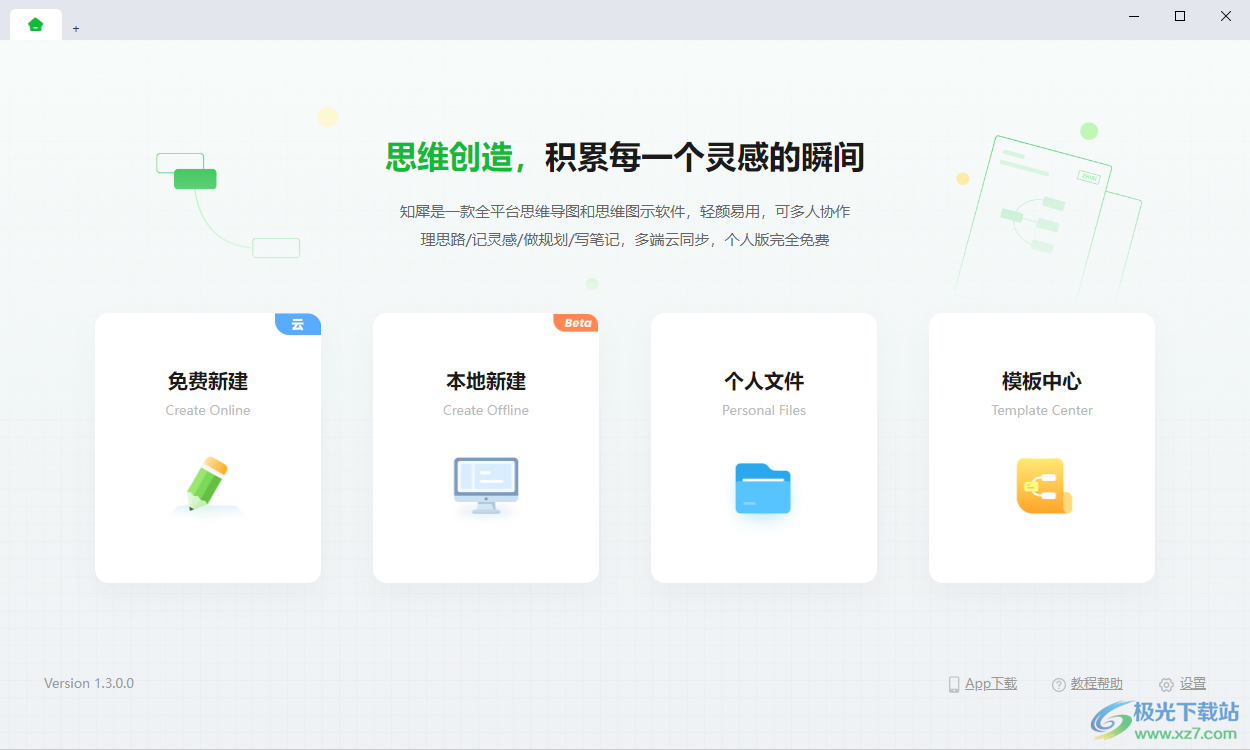
Task: Click the Template Center subtitle
Action: 1042,410
